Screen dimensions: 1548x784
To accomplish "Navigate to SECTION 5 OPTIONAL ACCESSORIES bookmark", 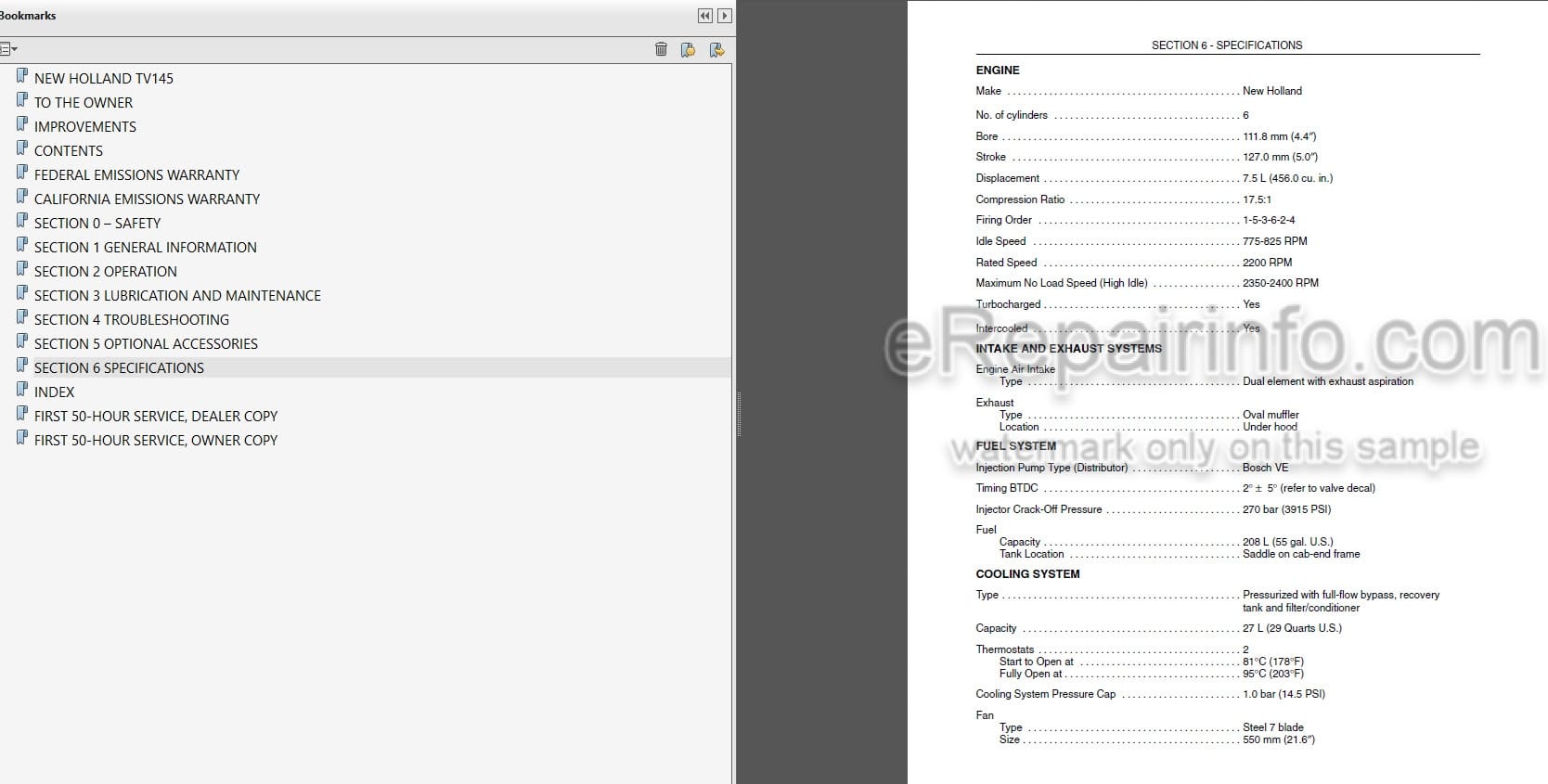I will pyautogui.click(x=146, y=344).
